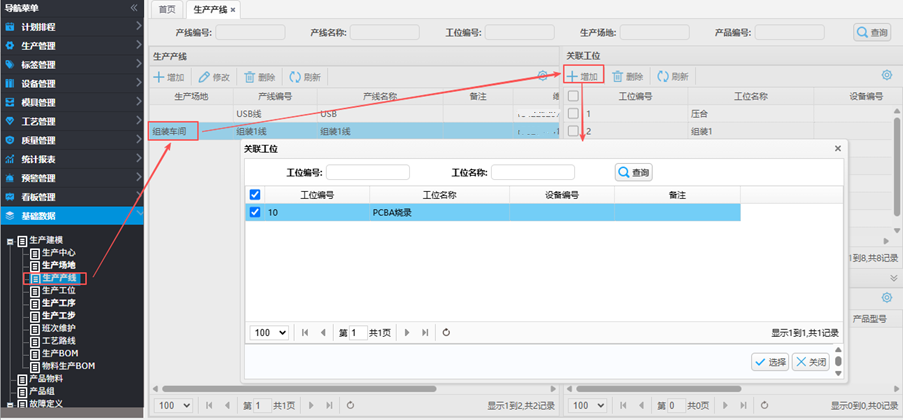Toggle select-all checkbox in 关联工位 panel header
This screenshot has height=420, width=903.
tap(573, 96)
